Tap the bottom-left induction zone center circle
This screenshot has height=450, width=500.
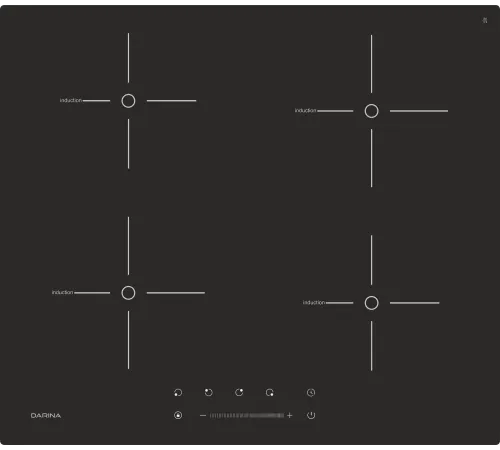pos(128,293)
